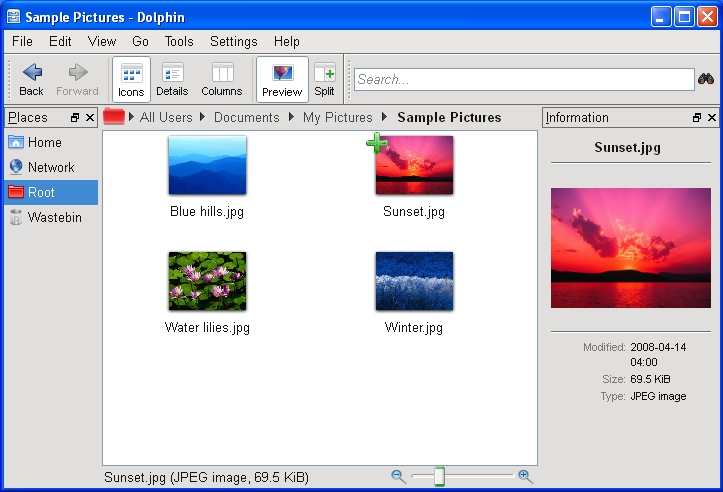
Task: Undock the Information panel
Action: tap(697, 118)
